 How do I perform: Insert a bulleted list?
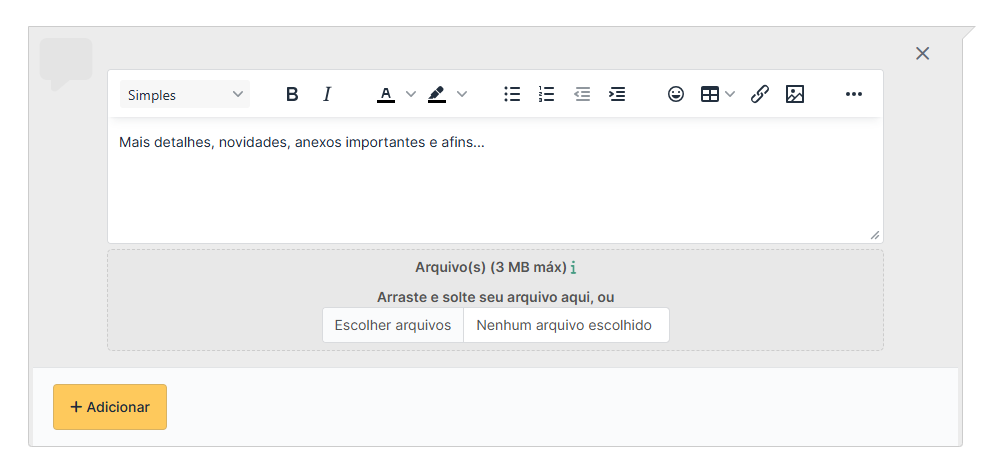tap(512, 94)
